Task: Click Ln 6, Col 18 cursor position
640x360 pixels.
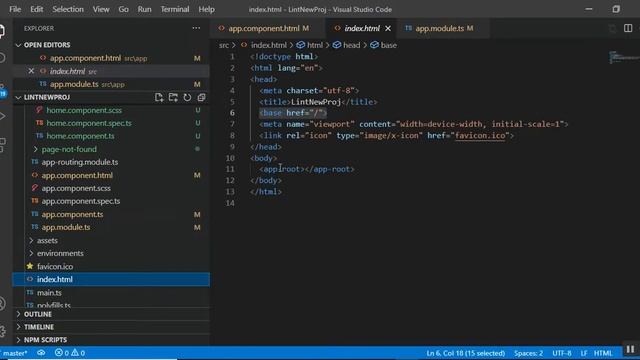Action: point(466,353)
